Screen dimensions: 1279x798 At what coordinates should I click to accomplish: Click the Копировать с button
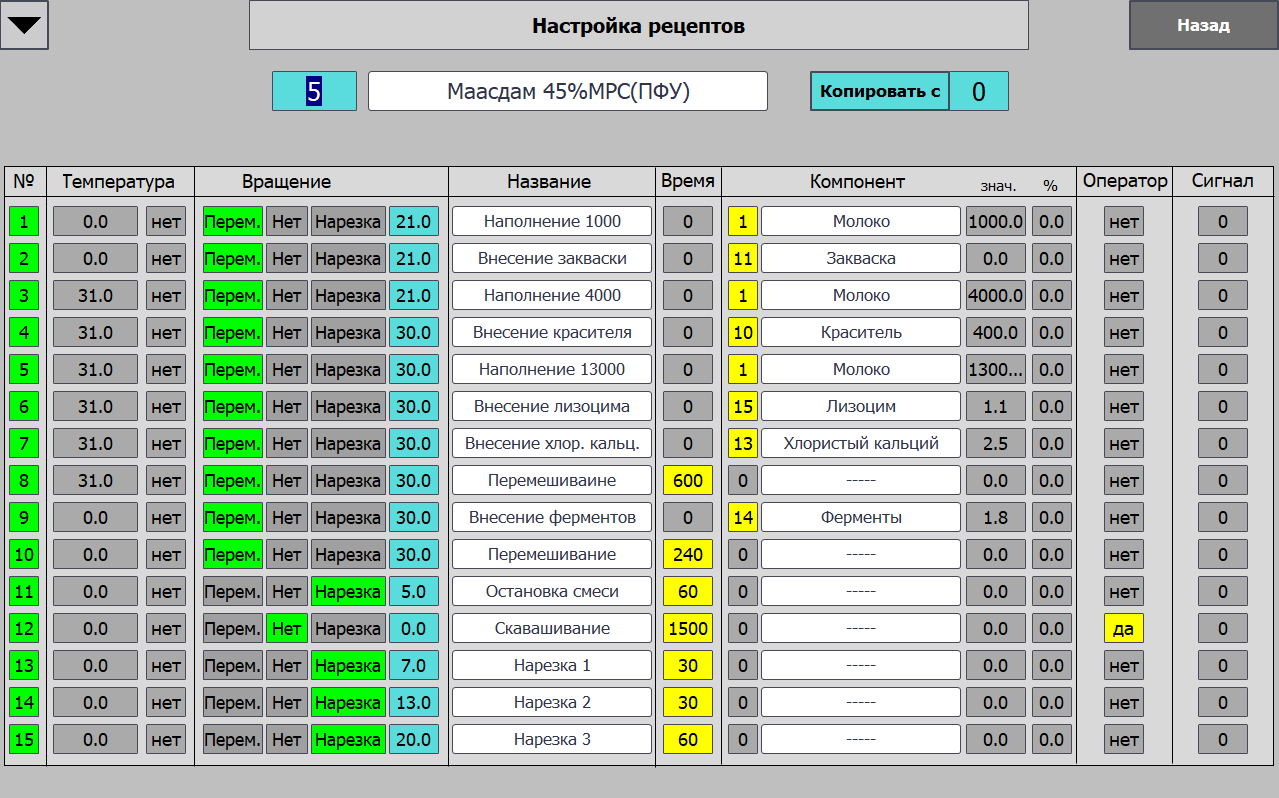click(879, 91)
